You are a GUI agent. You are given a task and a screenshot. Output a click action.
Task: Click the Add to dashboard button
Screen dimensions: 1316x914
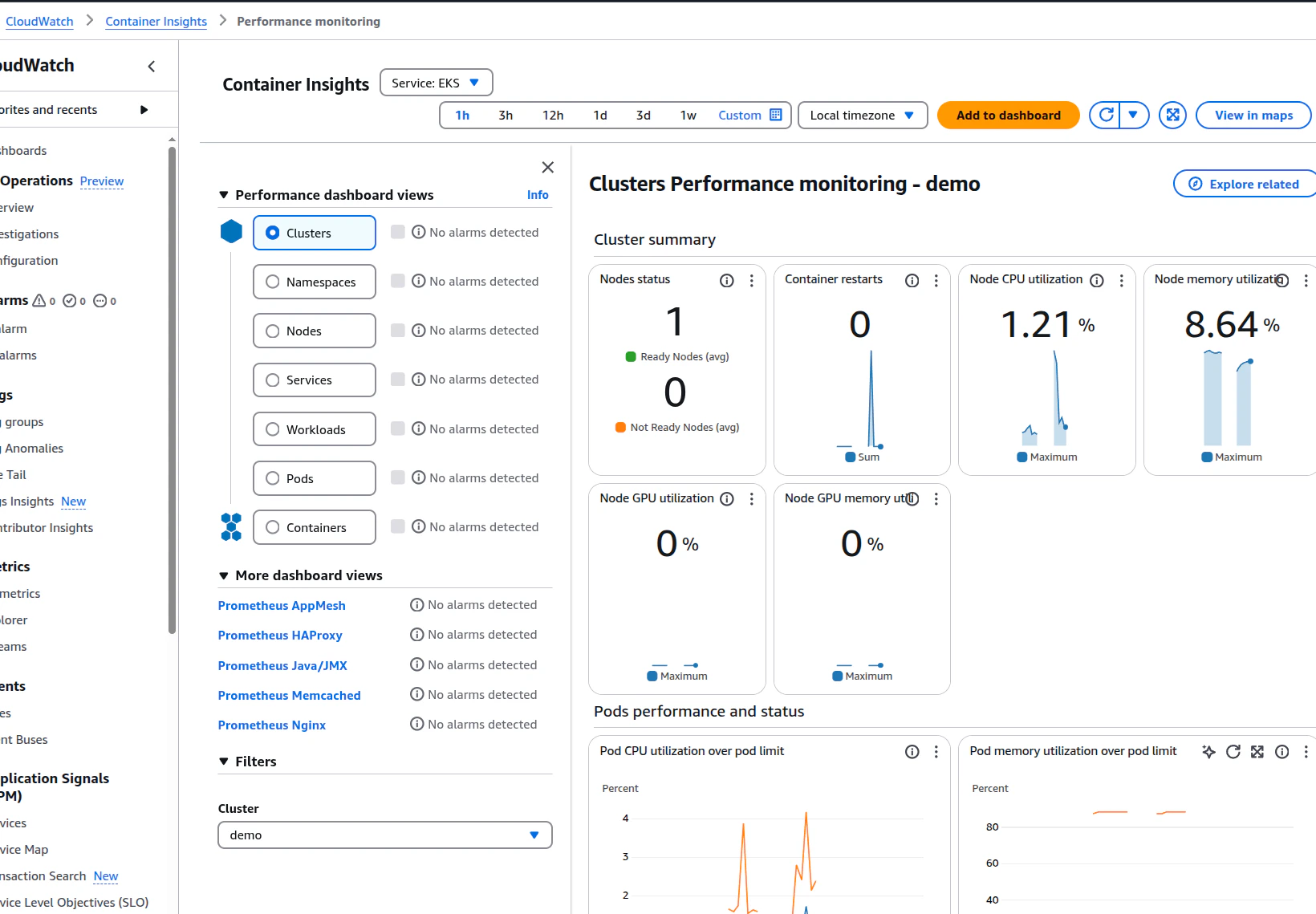pyautogui.click(x=1008, y=115)
